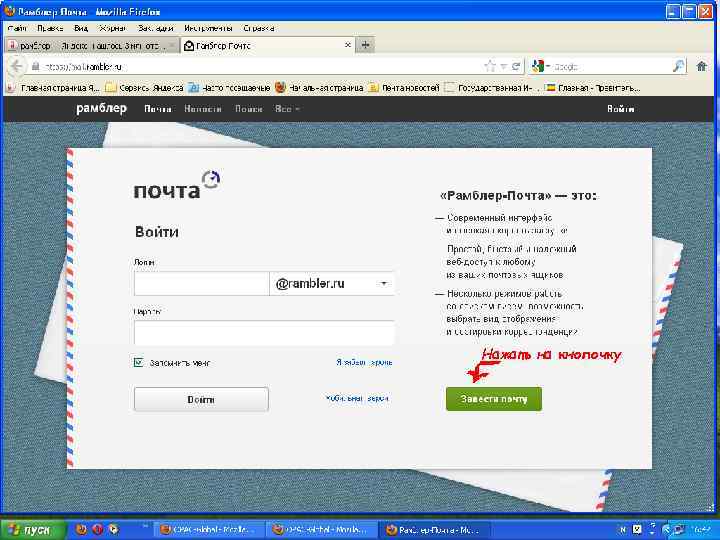Bookmark page with the star icon
This screenshot has height=540, width=720.
pyautogui.click(x=490, y=67)
